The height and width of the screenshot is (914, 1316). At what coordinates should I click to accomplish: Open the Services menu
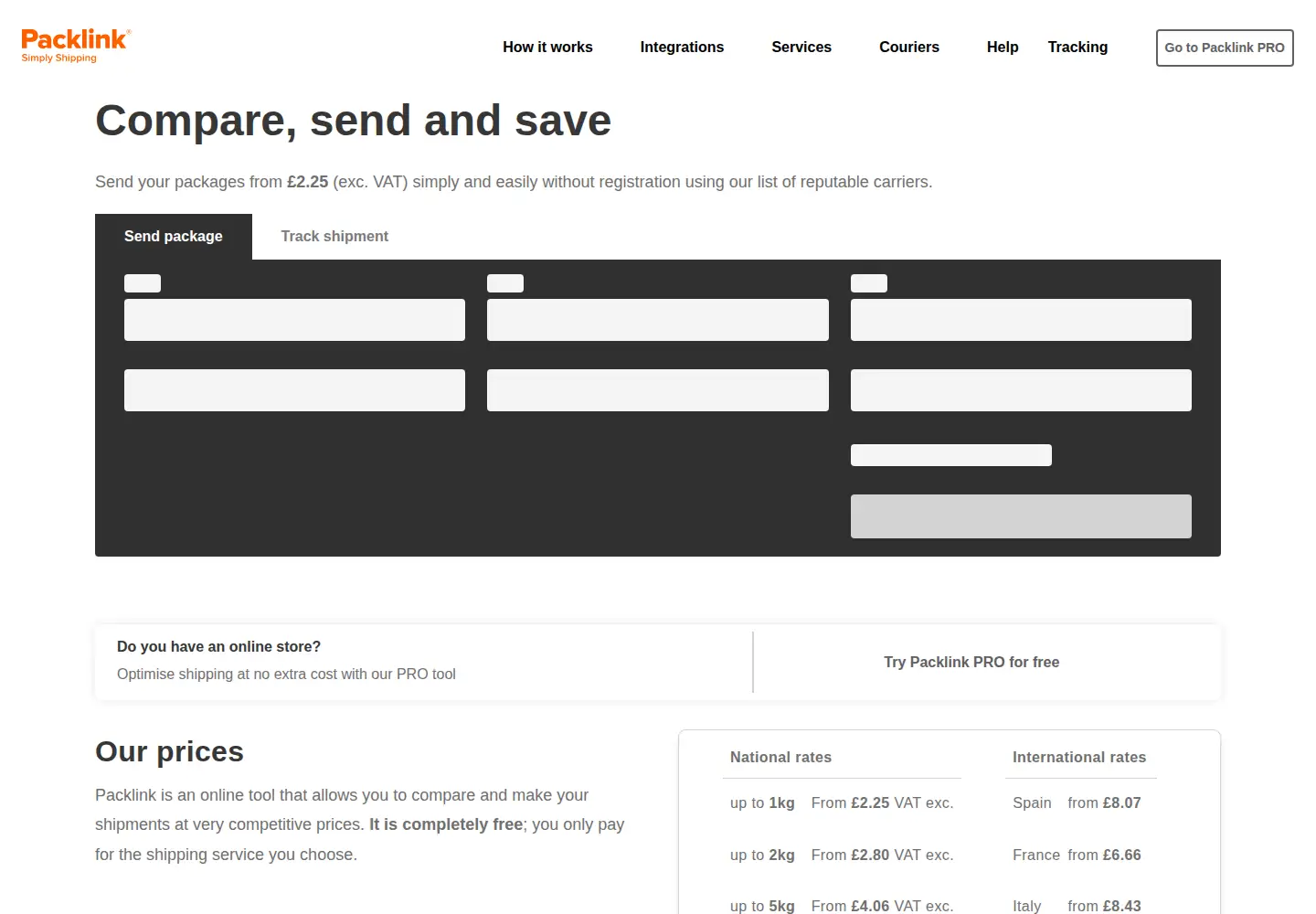pos(801,47)
